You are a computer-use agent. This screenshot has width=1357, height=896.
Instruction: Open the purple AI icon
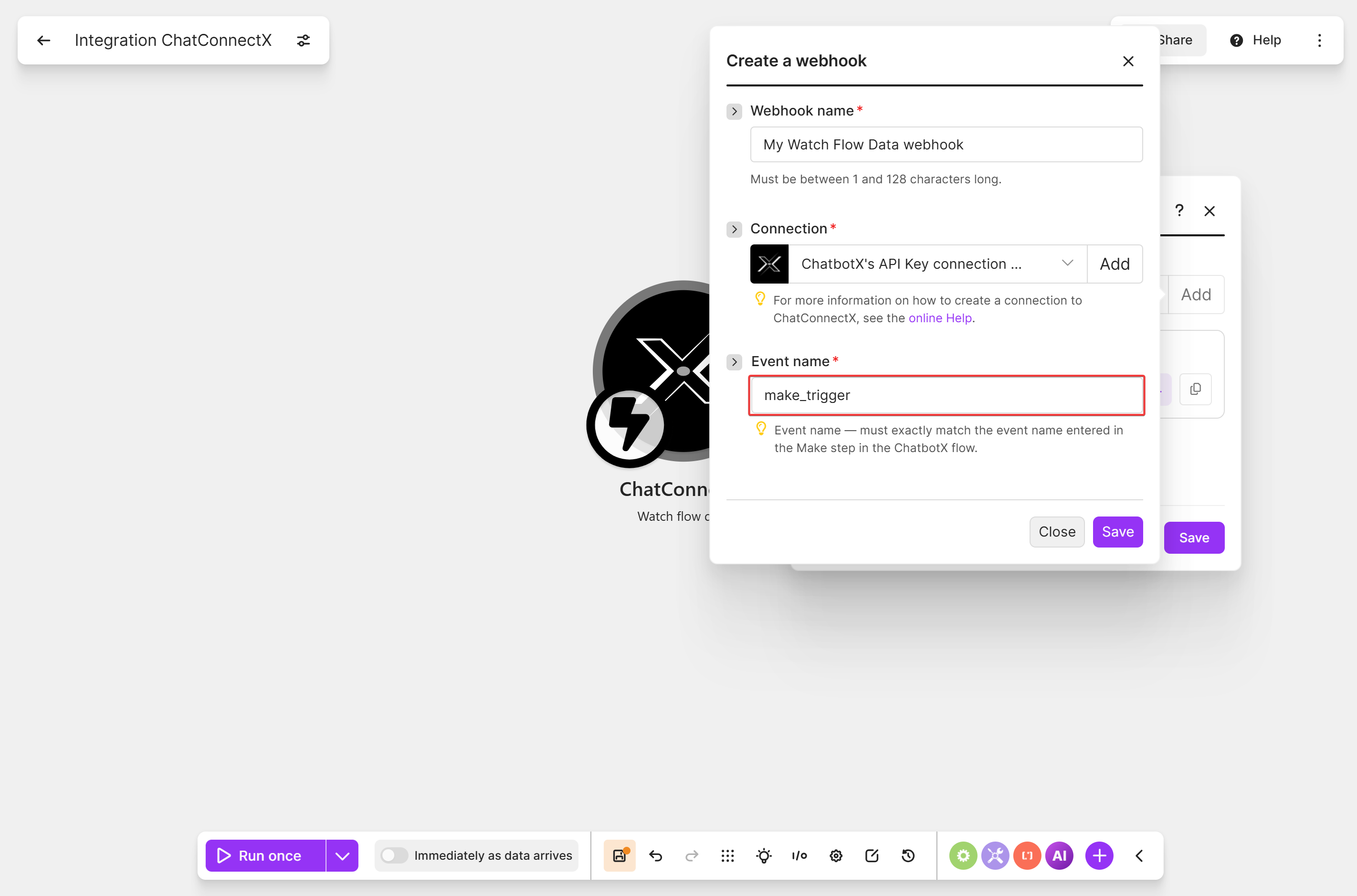click(x=1059, y=855)
